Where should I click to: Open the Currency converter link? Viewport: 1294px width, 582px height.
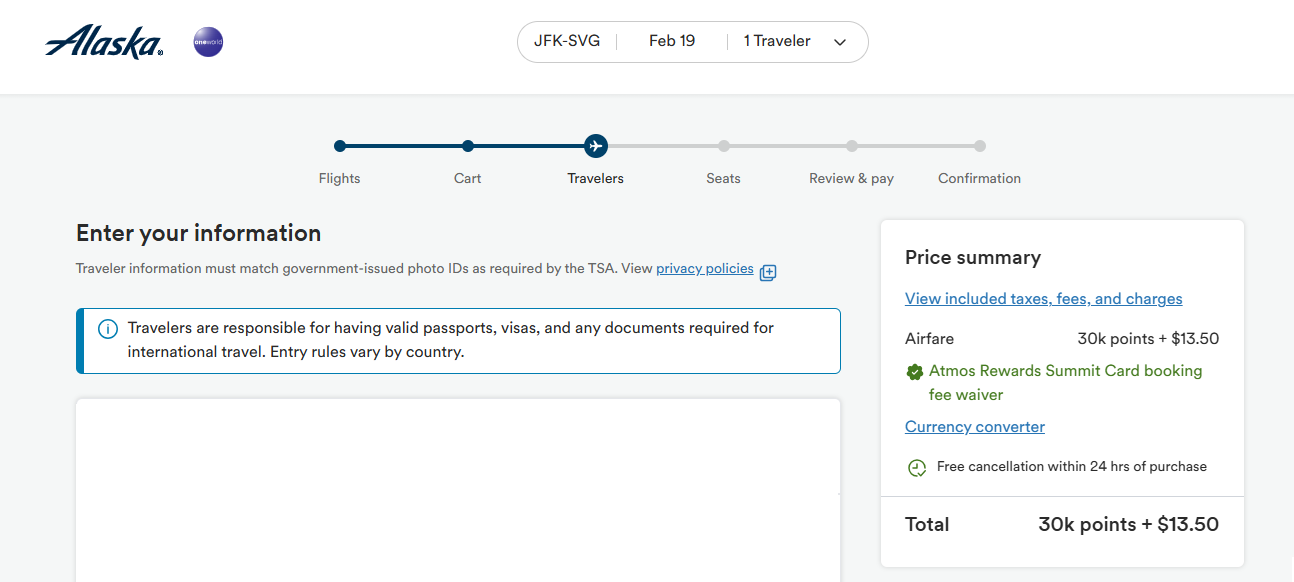point(975,427)
